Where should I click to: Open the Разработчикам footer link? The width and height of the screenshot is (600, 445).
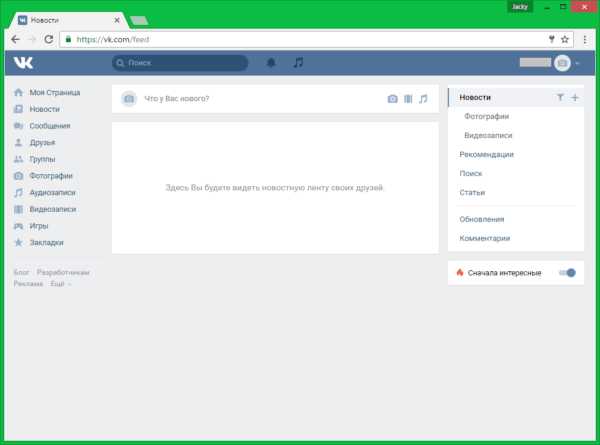click(63, 272)
